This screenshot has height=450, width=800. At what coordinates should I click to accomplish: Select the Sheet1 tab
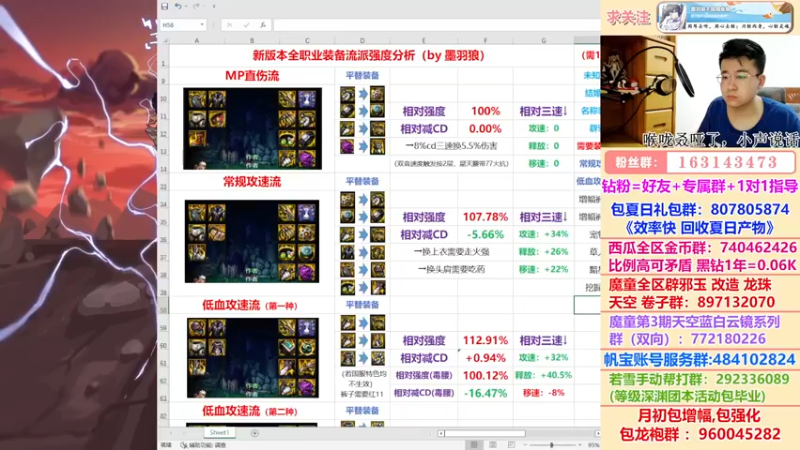tap(219, 433)
